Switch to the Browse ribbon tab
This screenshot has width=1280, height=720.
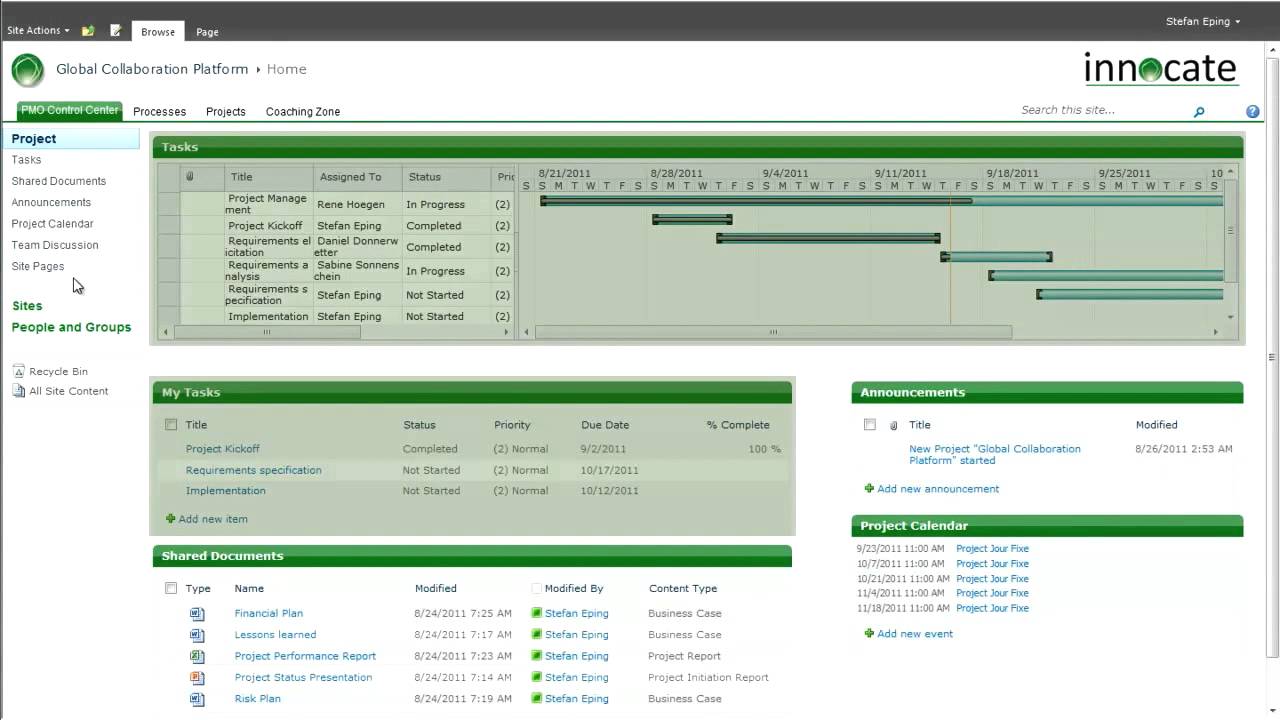(x=158, y=32)
